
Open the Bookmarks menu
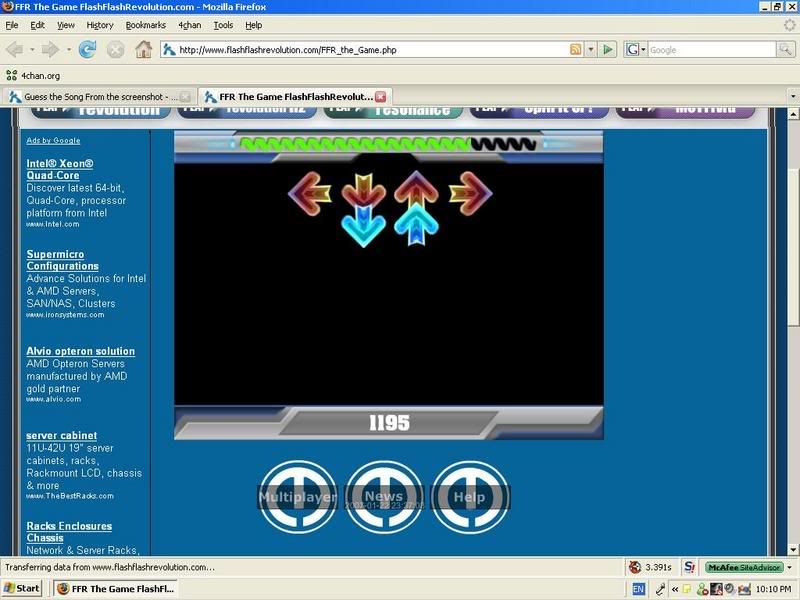146,25
